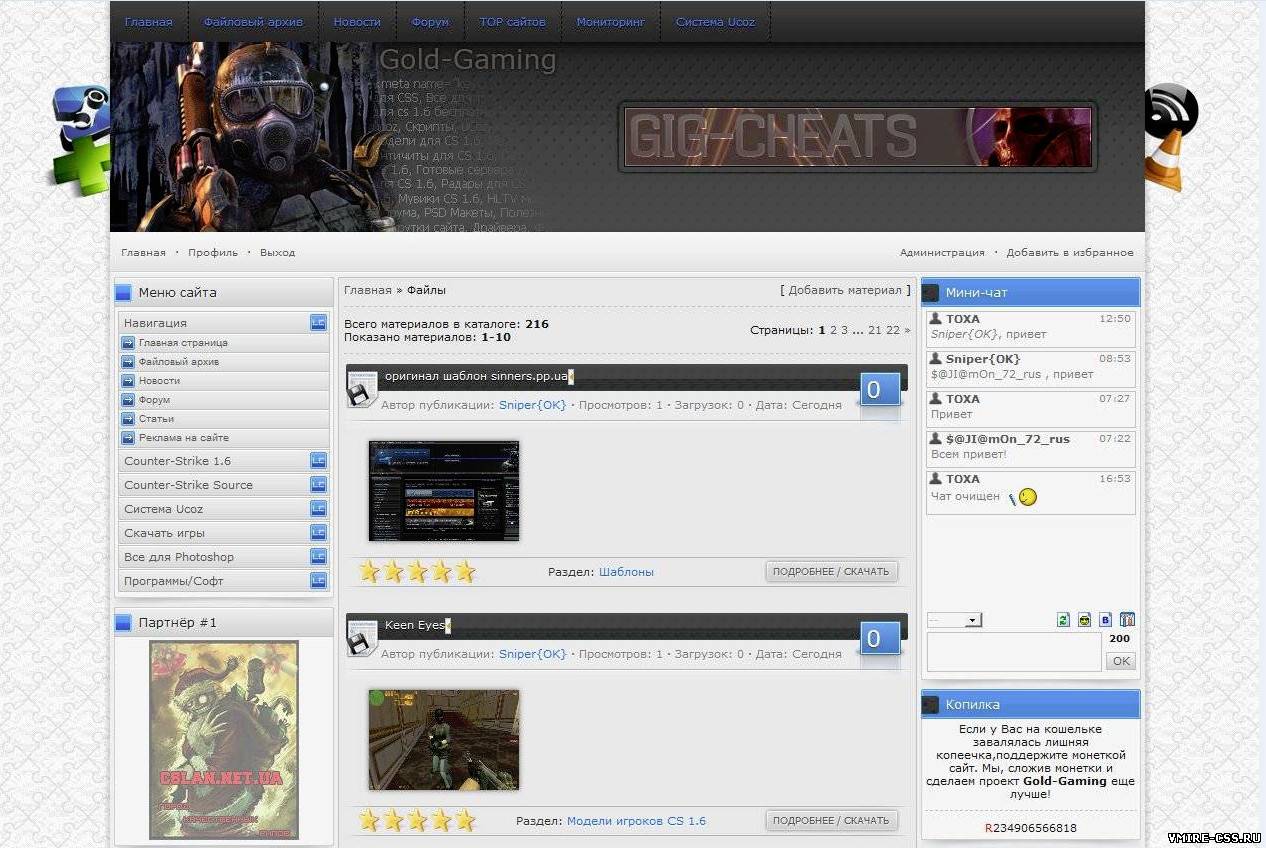Image resolution: width=1266 pixels, height=848 pixels.
Task: Expand the Скачать игры menu section
Action: [x=318, y=533]
